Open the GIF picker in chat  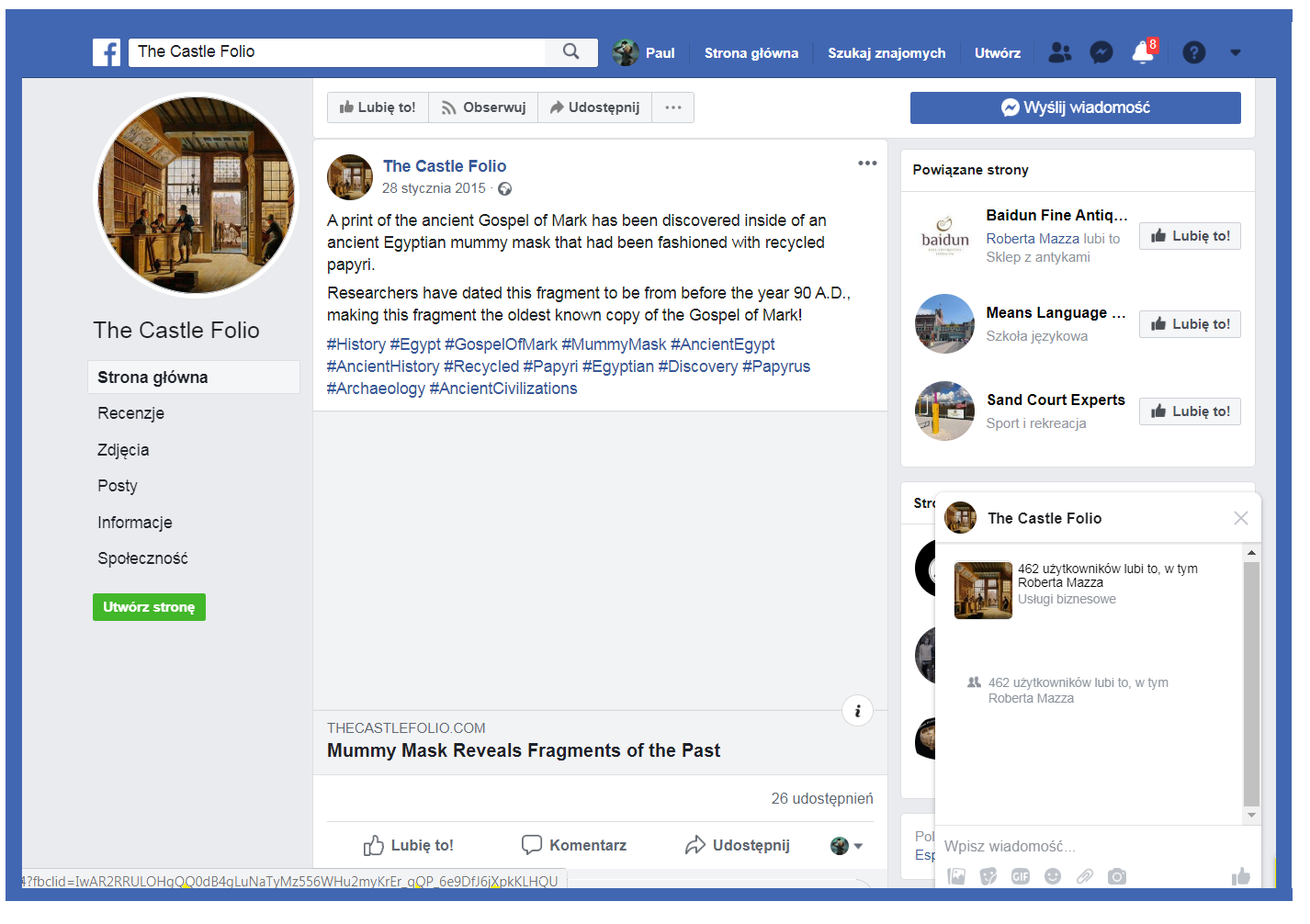[x=1021, y=876]
